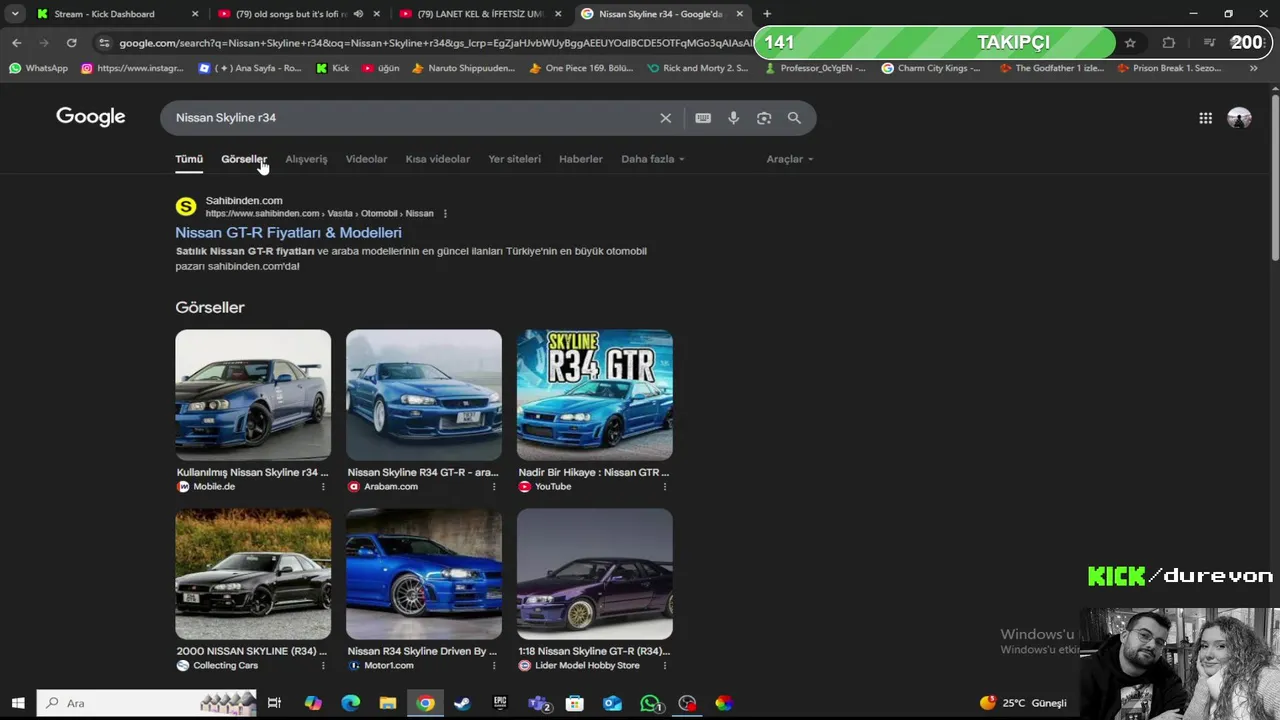Go back with the browser back arrow
The image size is (1280, 720).
16,43
